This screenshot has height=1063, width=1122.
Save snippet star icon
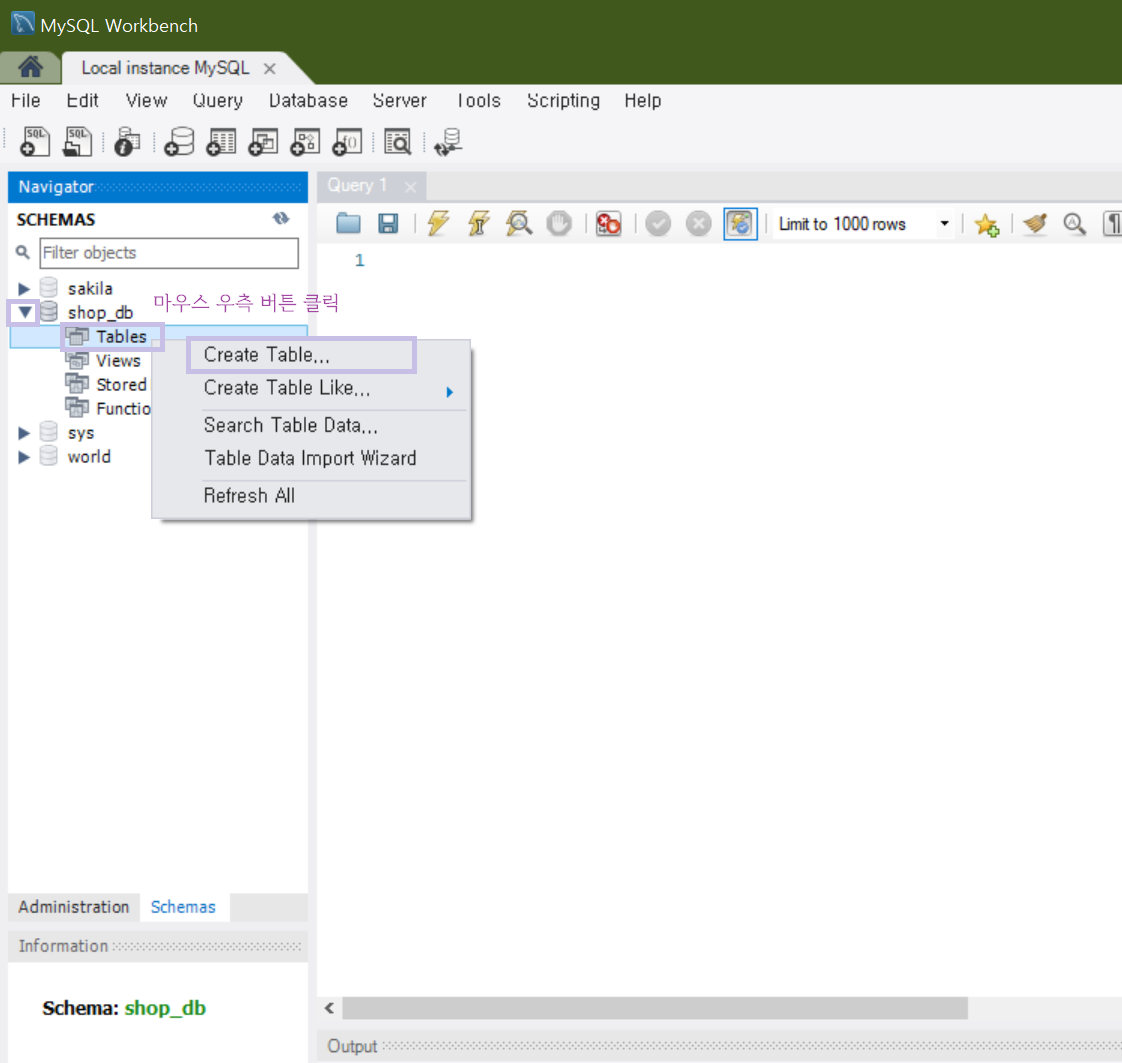click(x=987, y=225)
